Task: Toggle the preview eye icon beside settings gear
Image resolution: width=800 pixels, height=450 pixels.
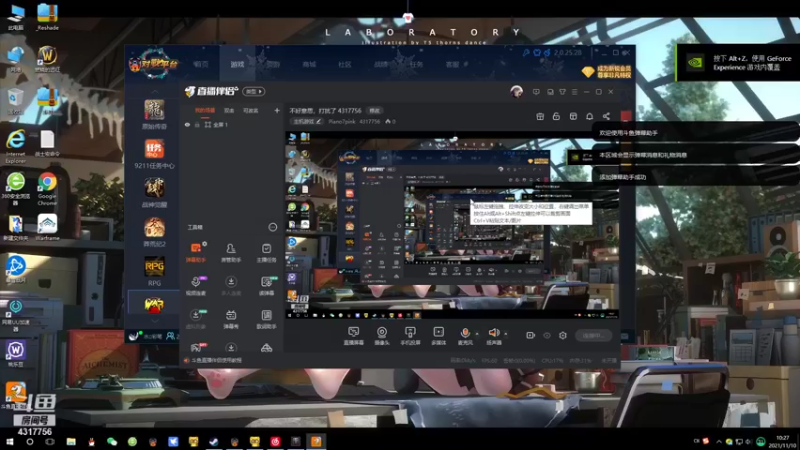Action: (547, 335)
